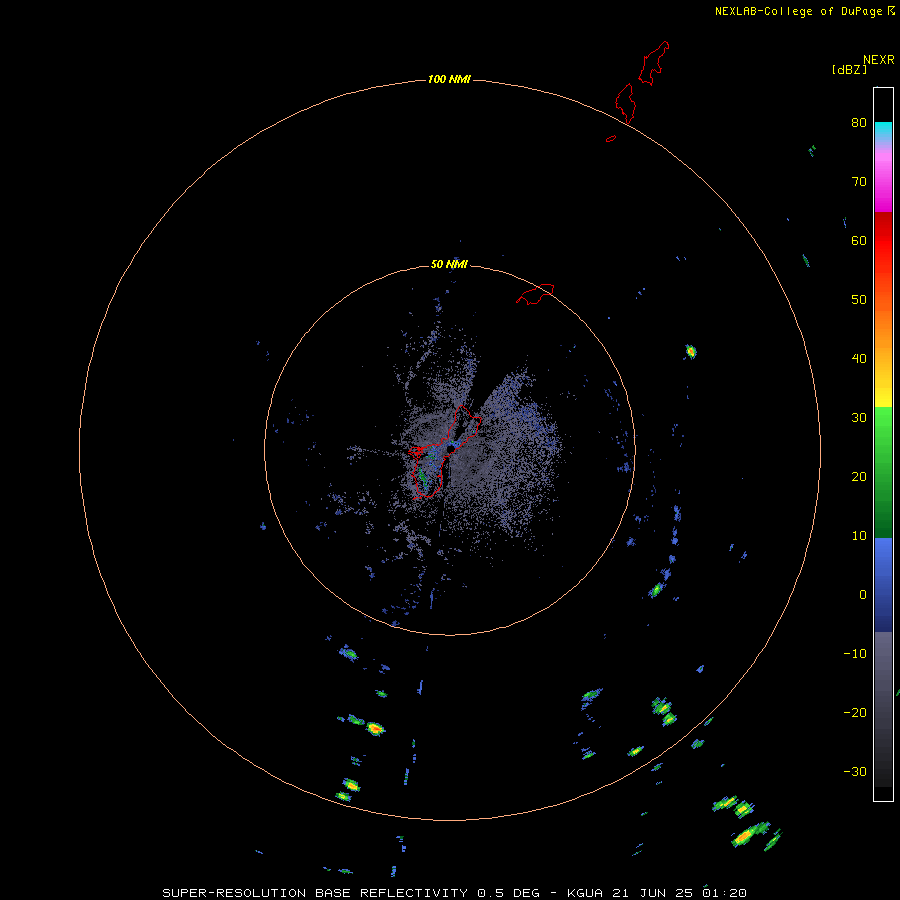Image resolution: width=900 pixels, height=900 pixels.
Task: Click the red segment of the color bar
Action: (883, 241)
